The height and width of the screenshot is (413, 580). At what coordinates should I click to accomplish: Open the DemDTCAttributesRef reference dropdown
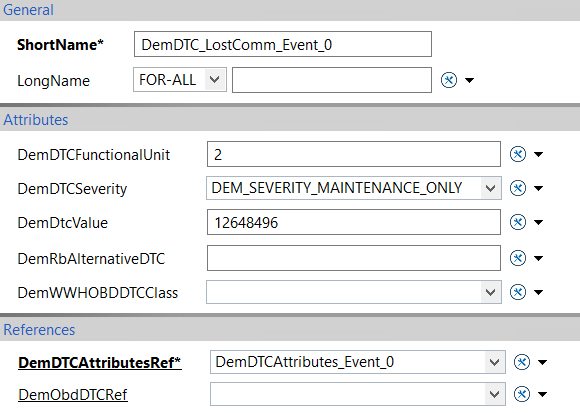click(x=358, y=362)
